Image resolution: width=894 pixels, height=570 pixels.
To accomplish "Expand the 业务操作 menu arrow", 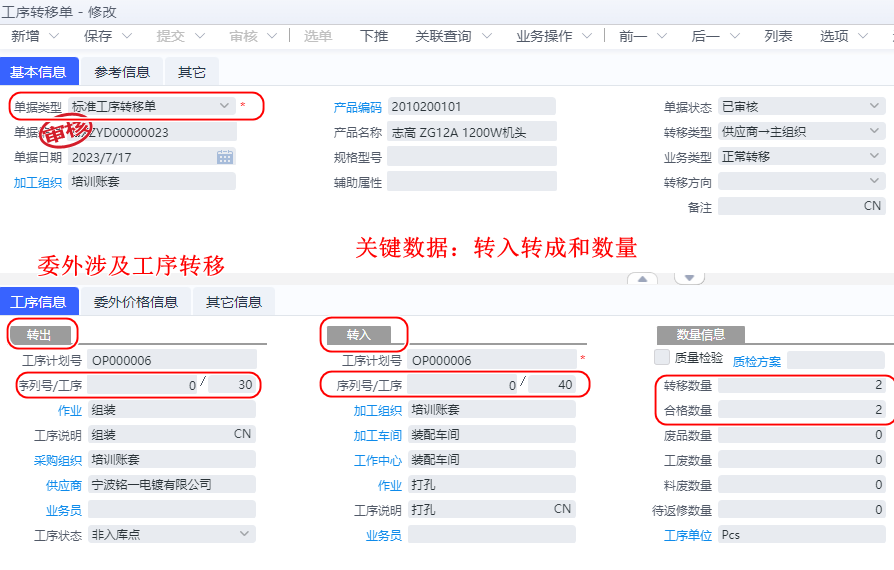I will pyautogui.click(x=588, y=36).
